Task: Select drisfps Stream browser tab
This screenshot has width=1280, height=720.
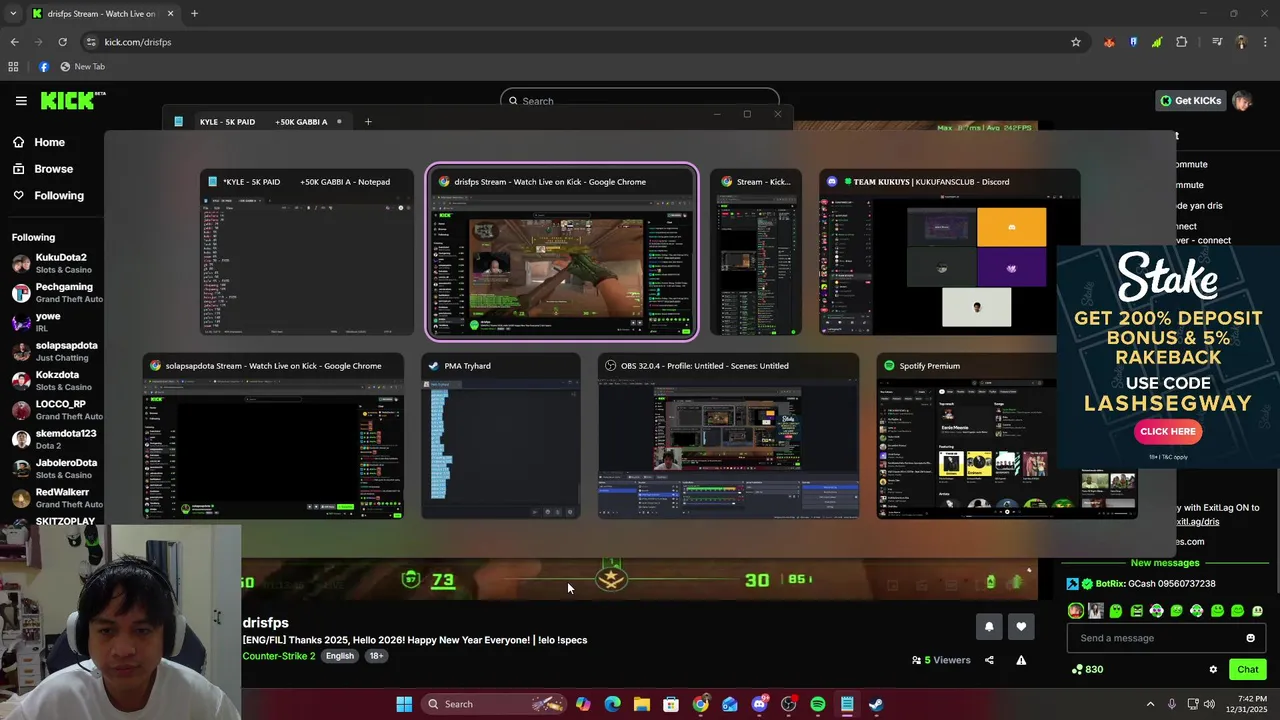Action: coord(101,14)
